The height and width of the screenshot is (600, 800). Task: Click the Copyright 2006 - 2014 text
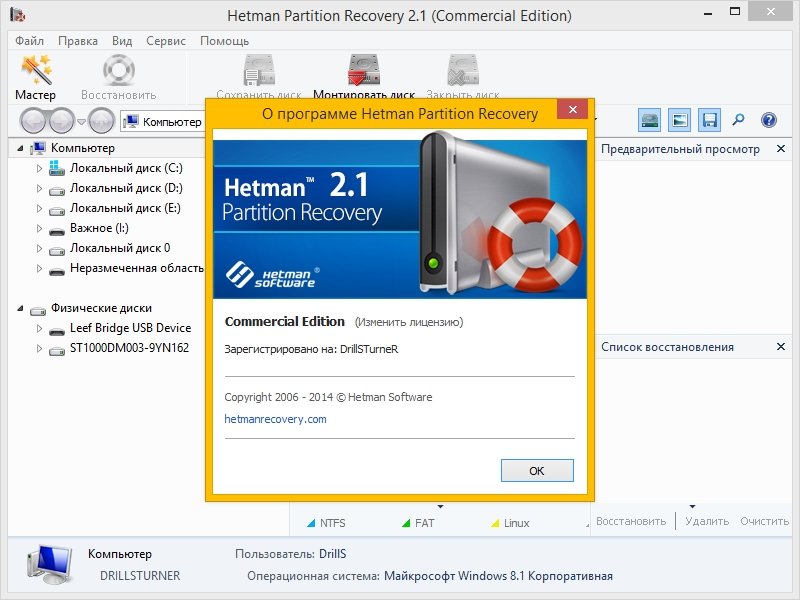tap(328, 397)
